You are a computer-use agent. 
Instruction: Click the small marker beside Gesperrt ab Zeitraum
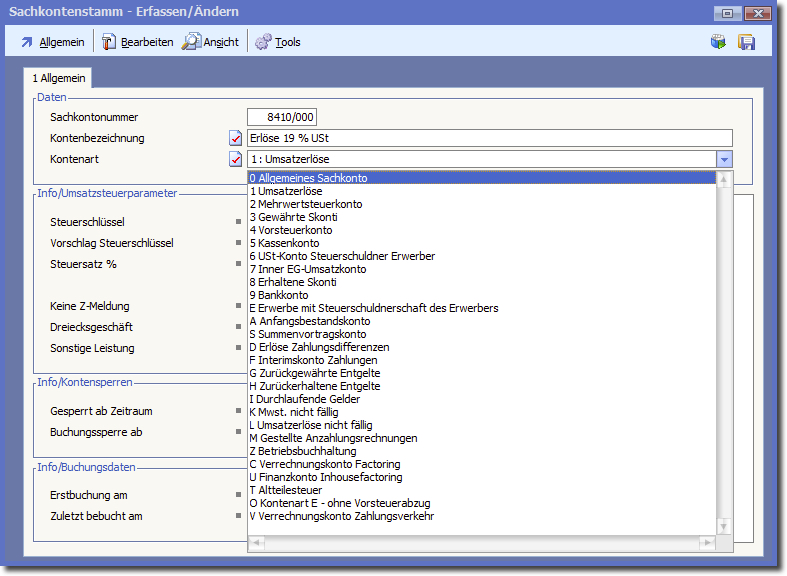(238, 411)
